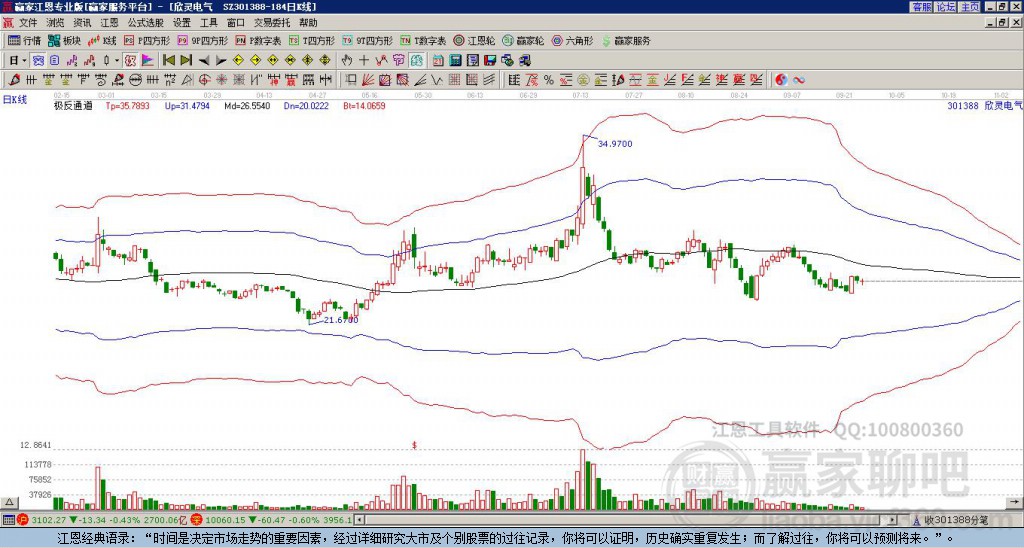Open the 帮助 menu
This screenshot has height=548, width=1024.
308,23
